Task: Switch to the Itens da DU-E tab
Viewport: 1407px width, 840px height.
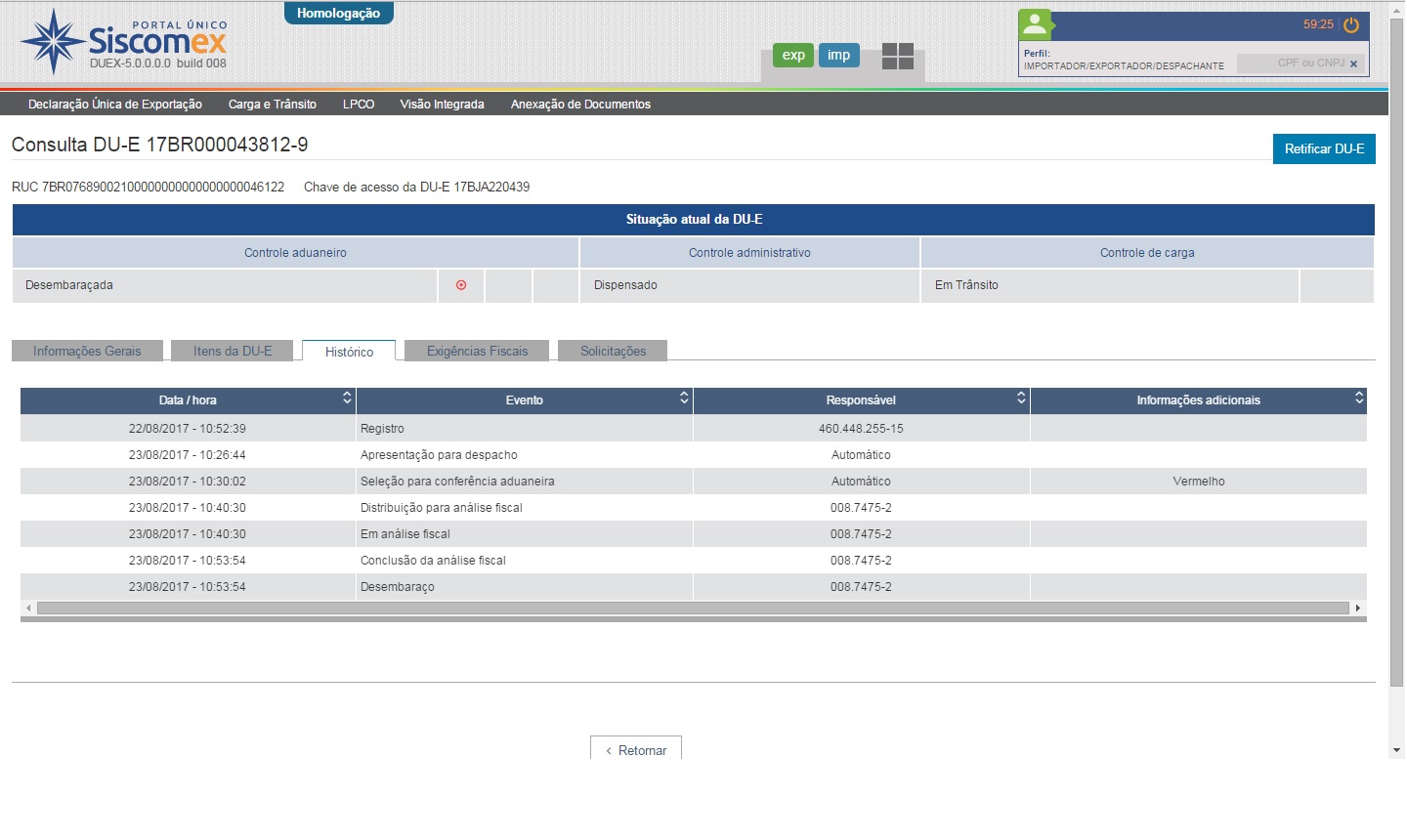Action: 233,352
